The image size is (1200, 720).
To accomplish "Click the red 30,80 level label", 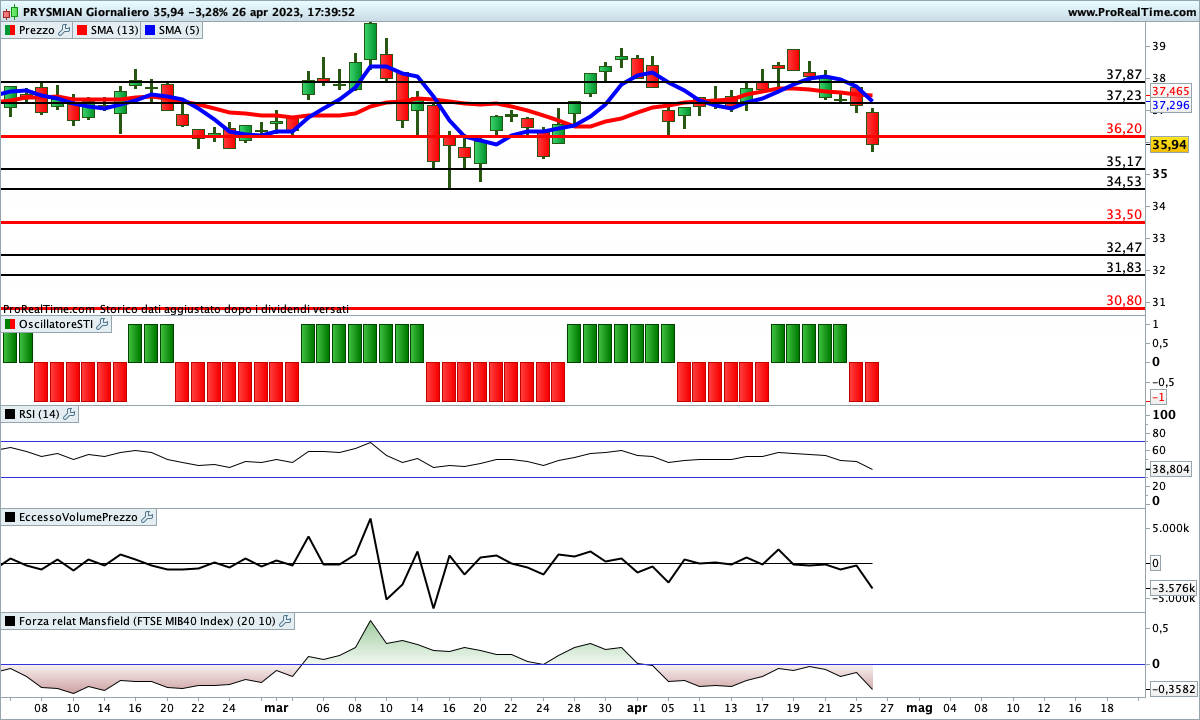I will pos(1124,301).
